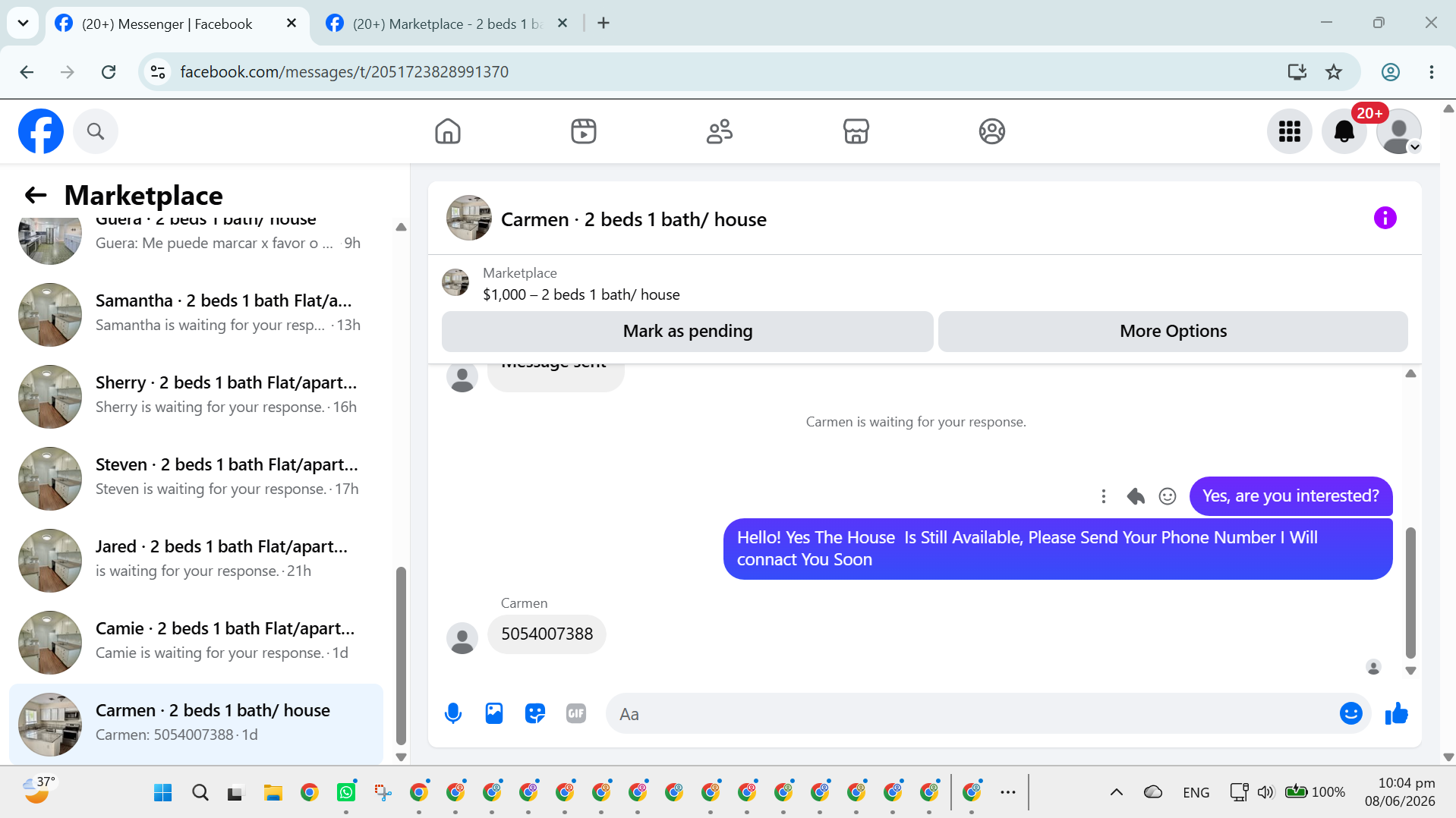
Task: Show hidden system tray icons
Action: [1117, 792]
